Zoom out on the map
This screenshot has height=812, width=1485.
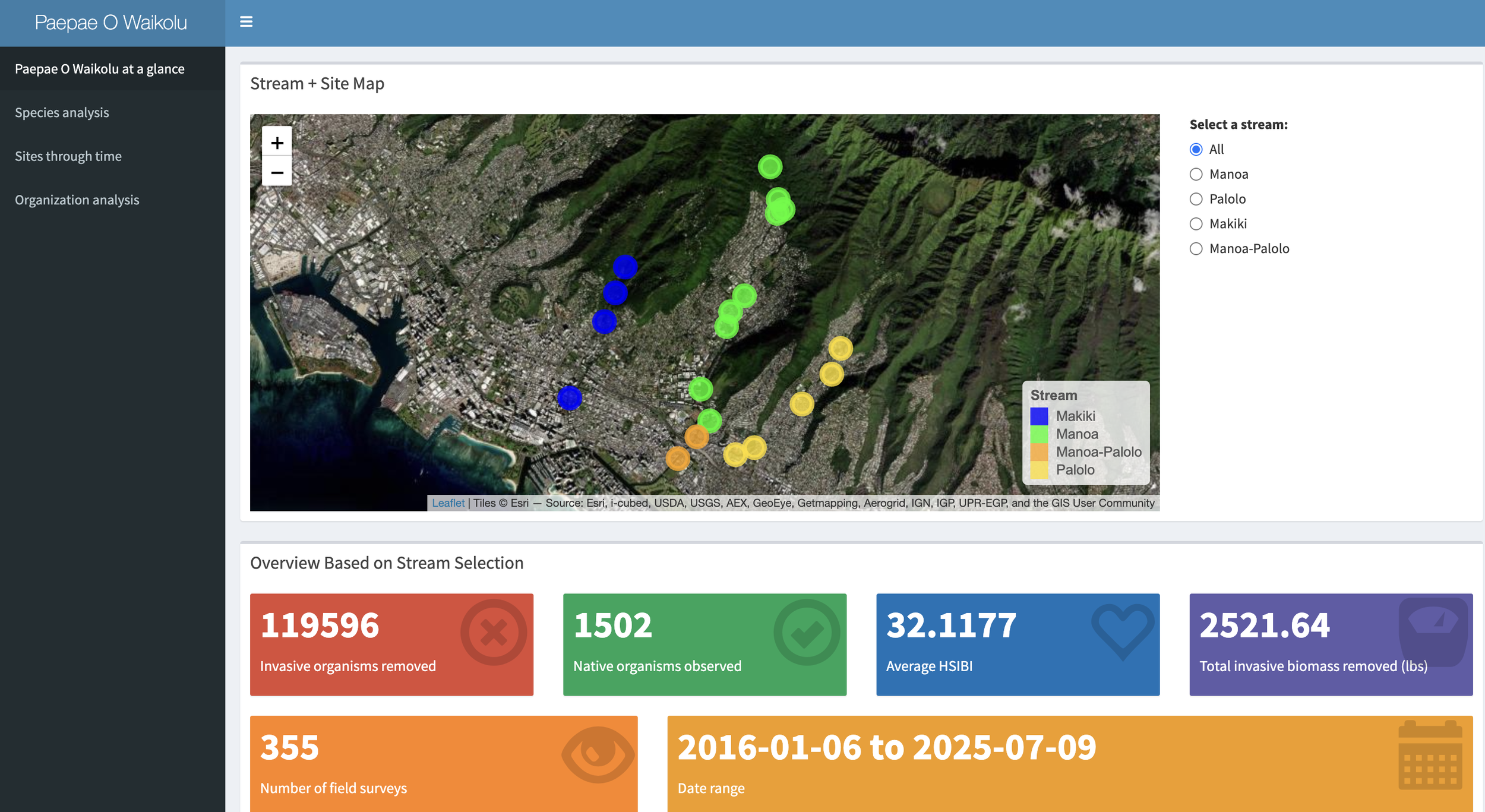coord(277,172)
